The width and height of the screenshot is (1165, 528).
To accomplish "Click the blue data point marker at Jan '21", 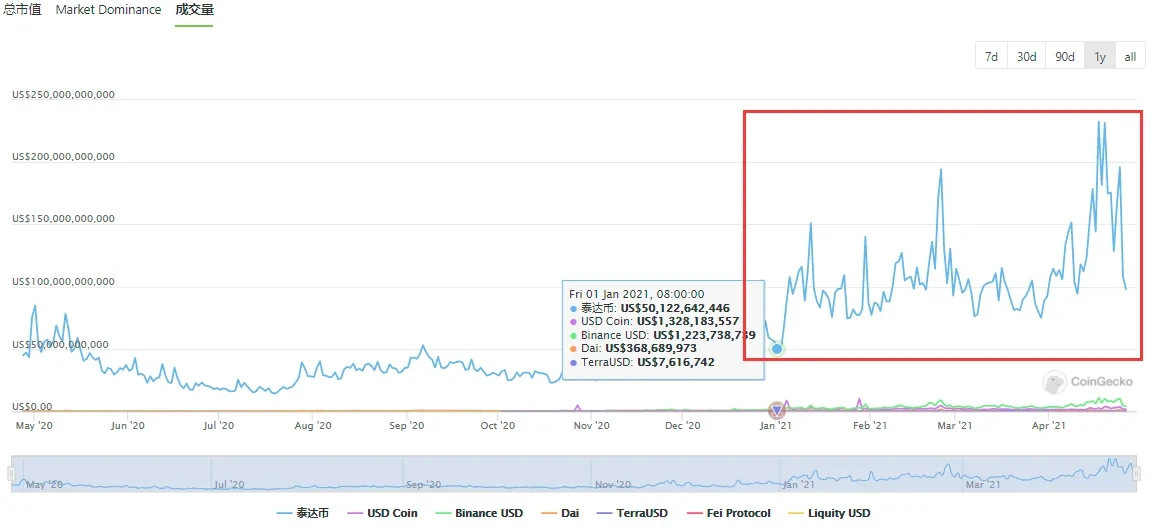I will point(777,348).
